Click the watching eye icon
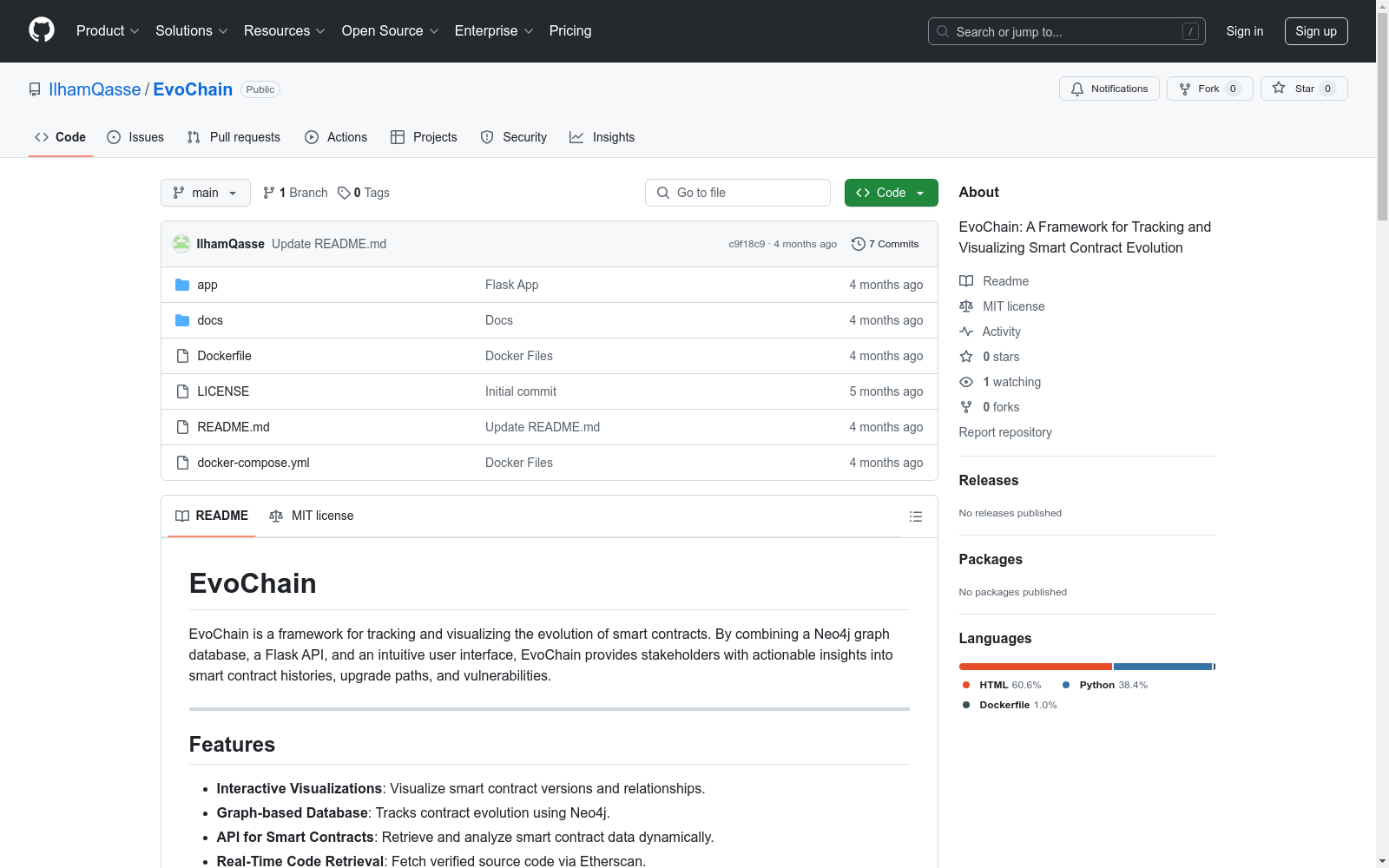The image size is (1389, 868). click(966, 382)
